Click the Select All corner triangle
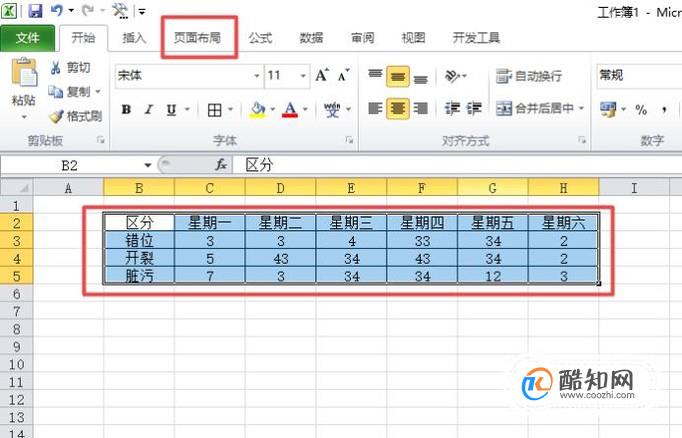Viewport: 682px width, 438px height. tap(17, 188)
